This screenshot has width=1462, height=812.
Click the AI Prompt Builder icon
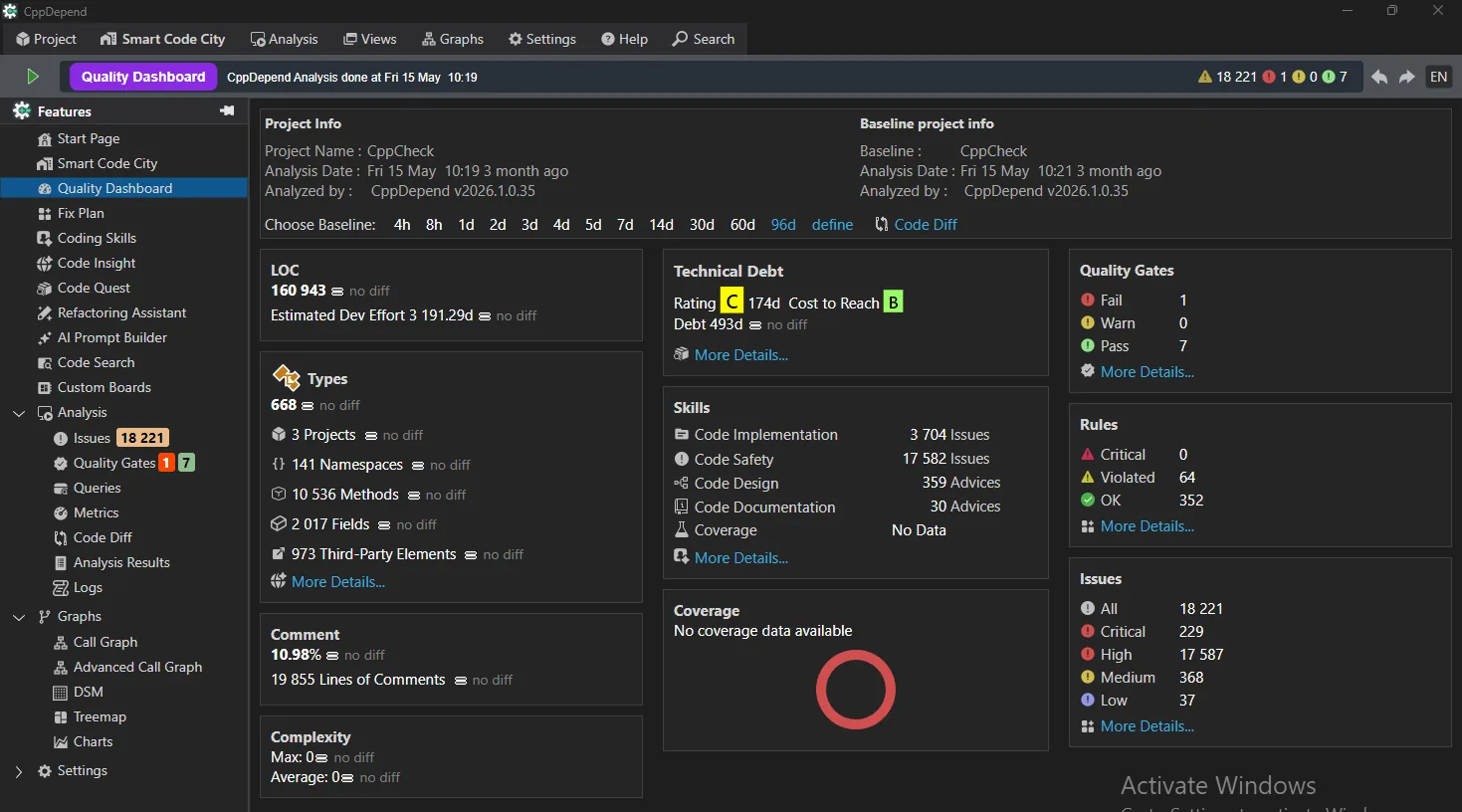[x=45, y=338]
